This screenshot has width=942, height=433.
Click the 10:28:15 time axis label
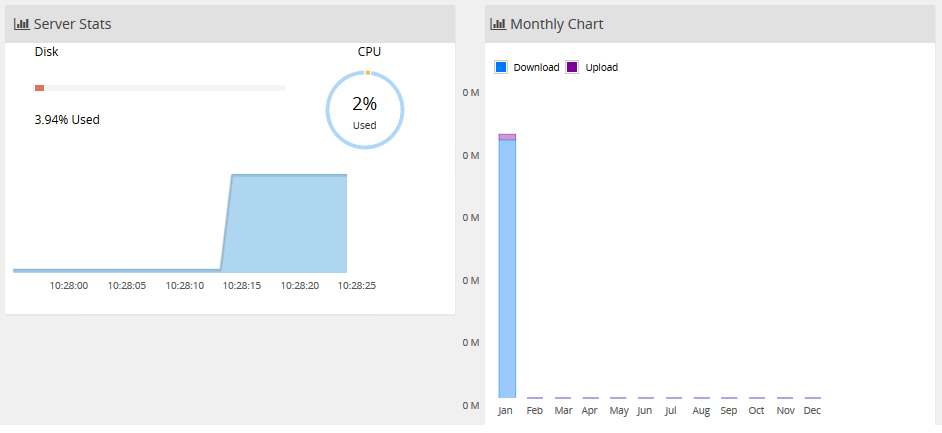click(242, 286)
